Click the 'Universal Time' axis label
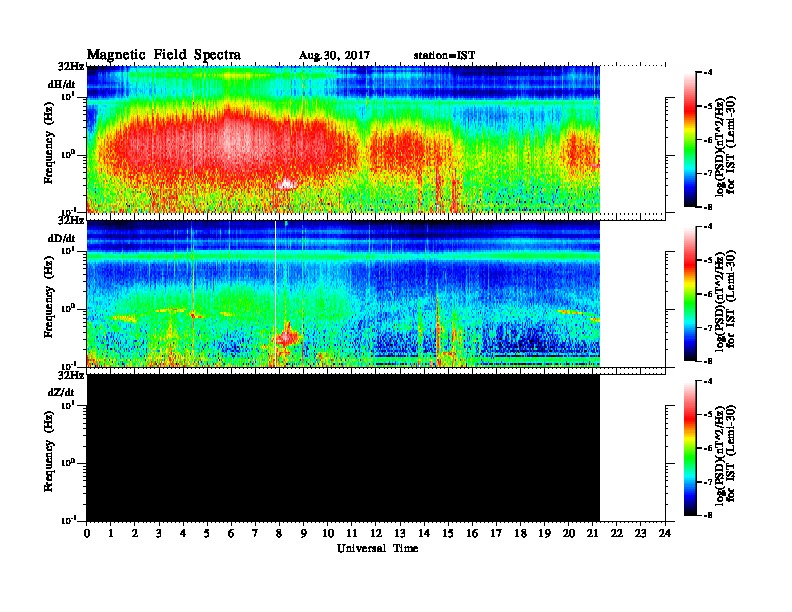The image size is (792, 612). [x=377, y=548]
